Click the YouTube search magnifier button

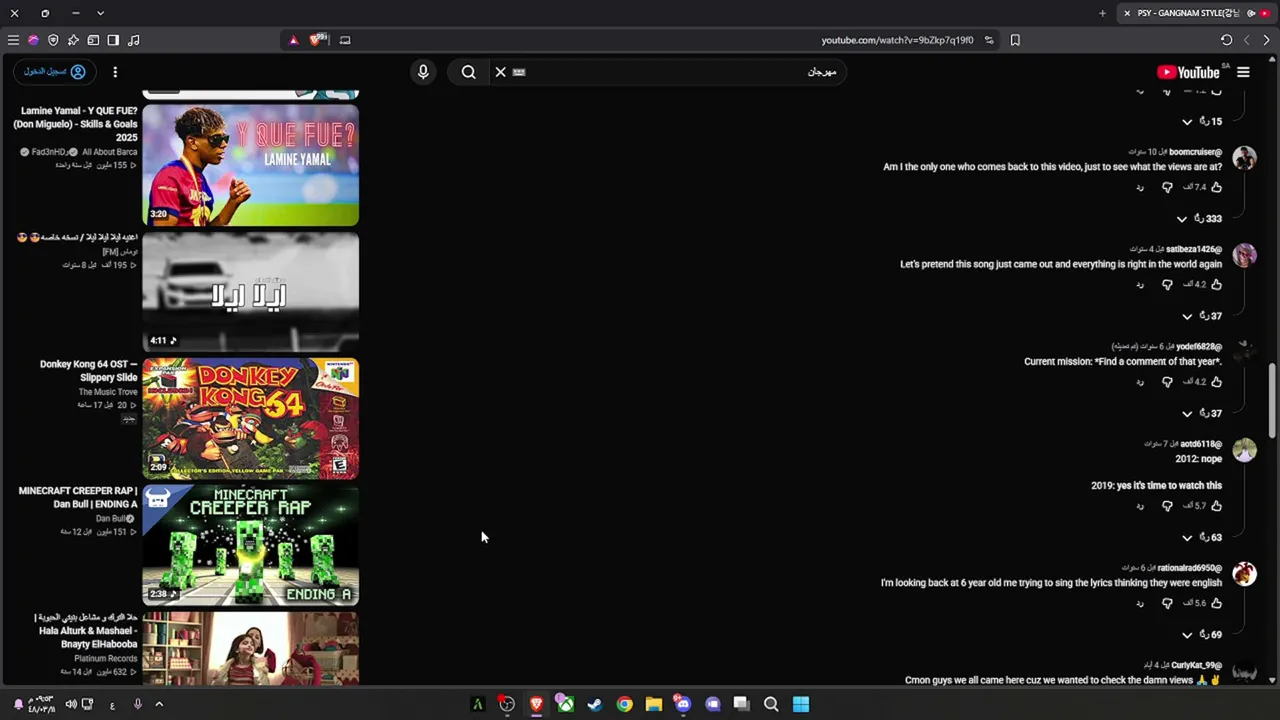coord(468,72)
